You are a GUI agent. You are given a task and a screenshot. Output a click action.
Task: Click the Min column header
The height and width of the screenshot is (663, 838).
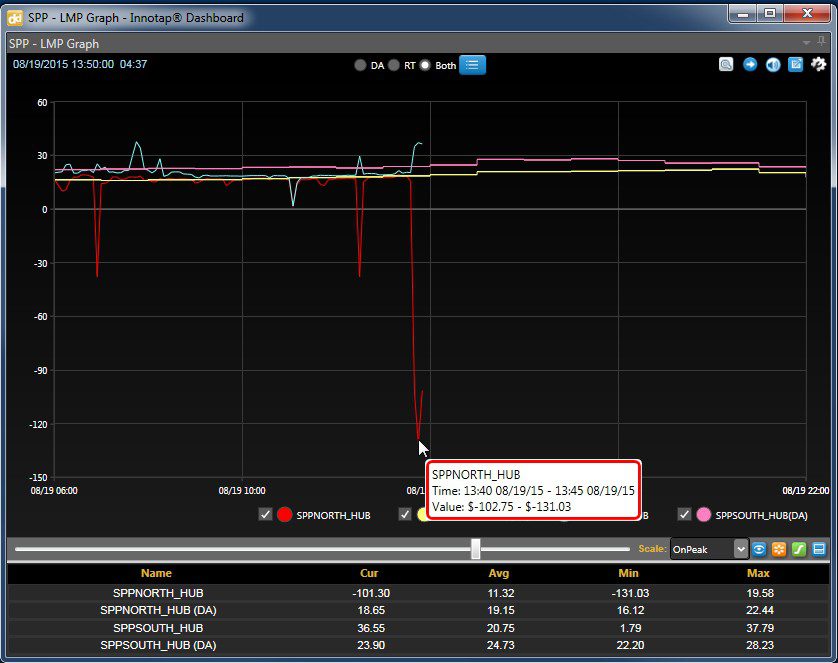pyautogui.click(x=628, y=573)
